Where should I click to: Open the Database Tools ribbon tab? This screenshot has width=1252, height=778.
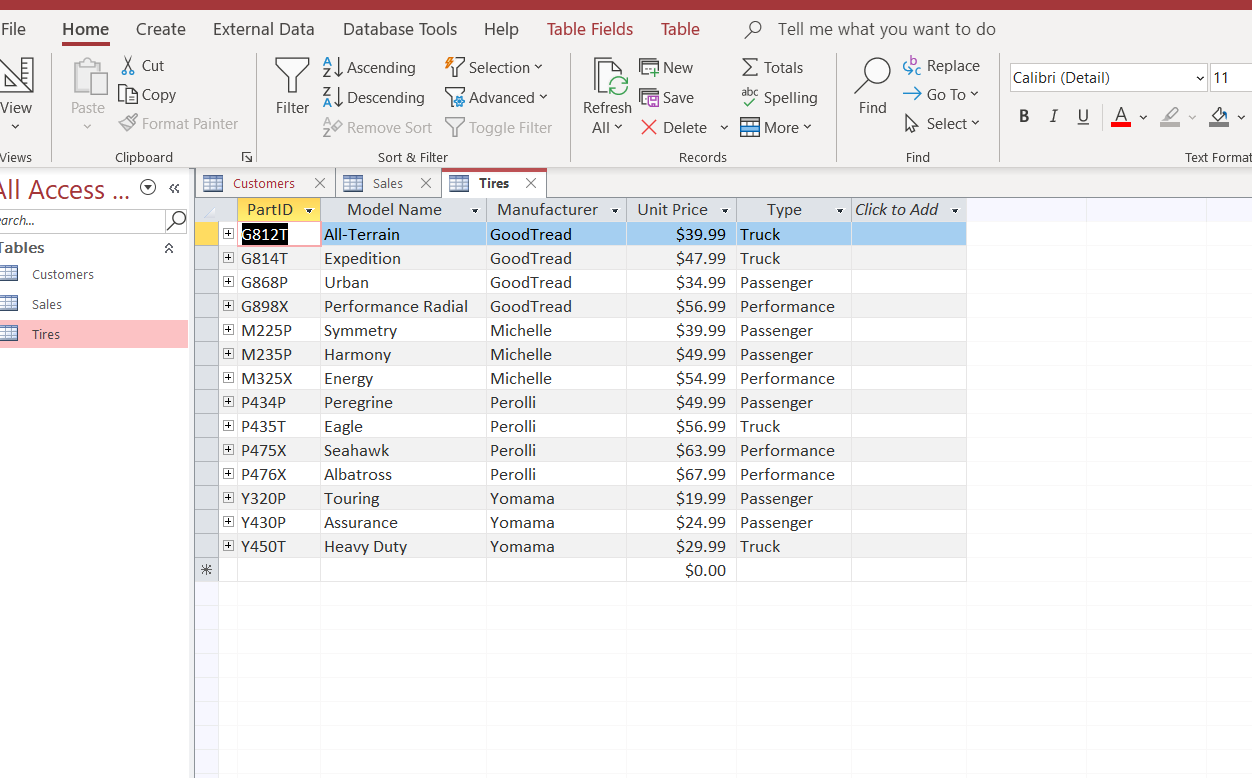click(400, 29)
